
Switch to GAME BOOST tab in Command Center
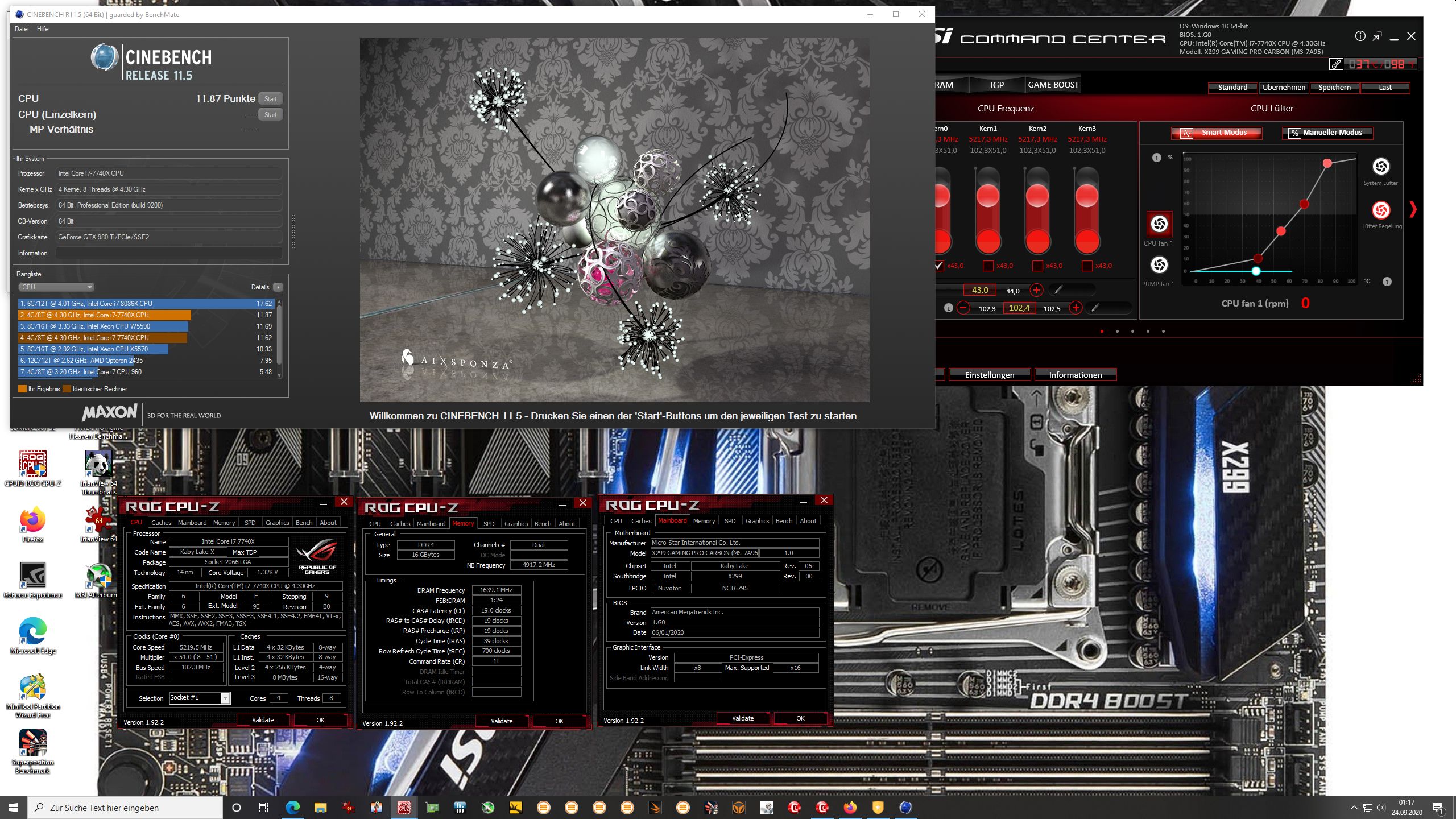click(1053, 85)
